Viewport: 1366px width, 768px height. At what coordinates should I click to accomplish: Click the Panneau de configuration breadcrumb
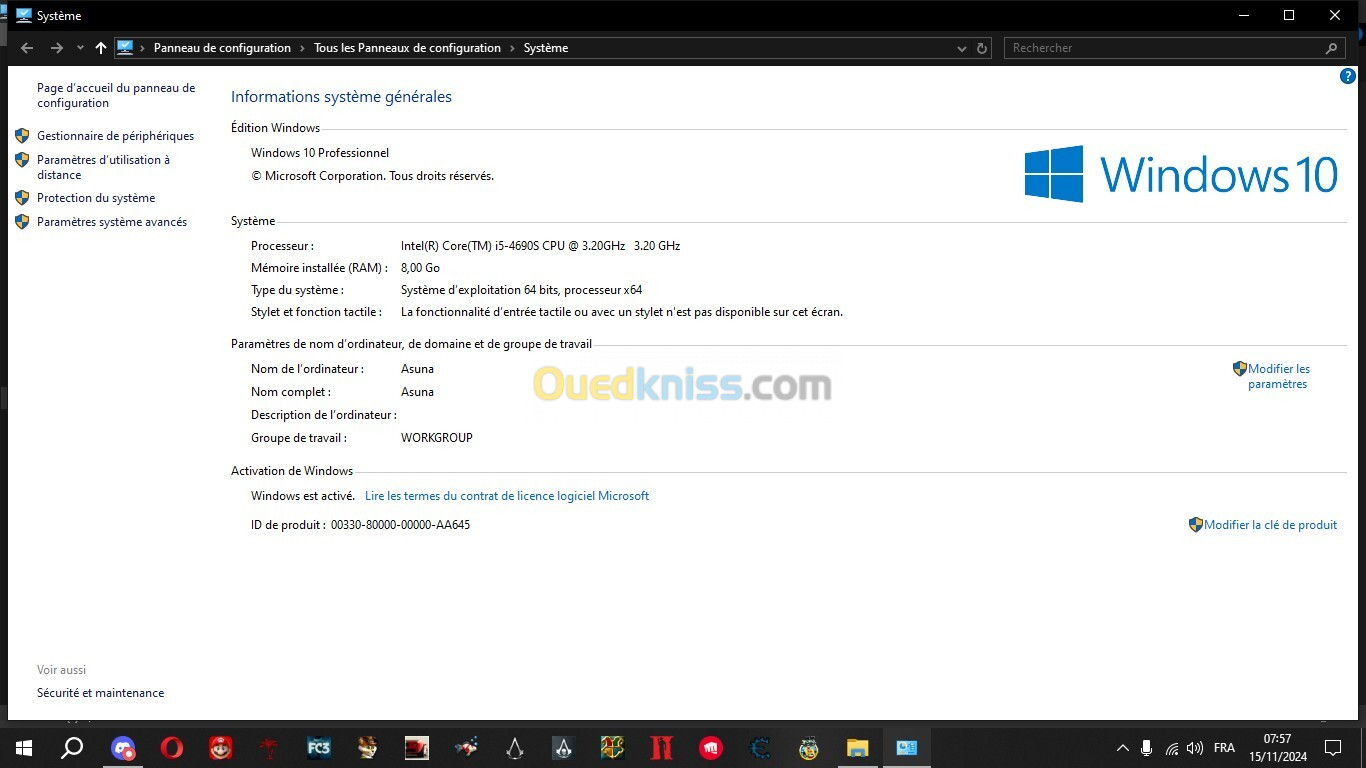click(x=222, y=48)
